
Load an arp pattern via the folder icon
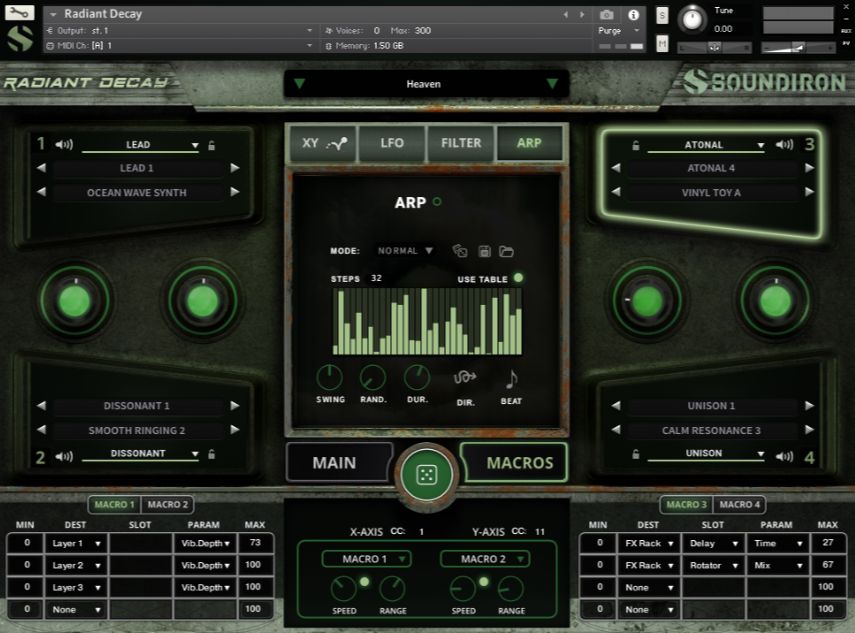pyautogui.click(x=506, y=252)
